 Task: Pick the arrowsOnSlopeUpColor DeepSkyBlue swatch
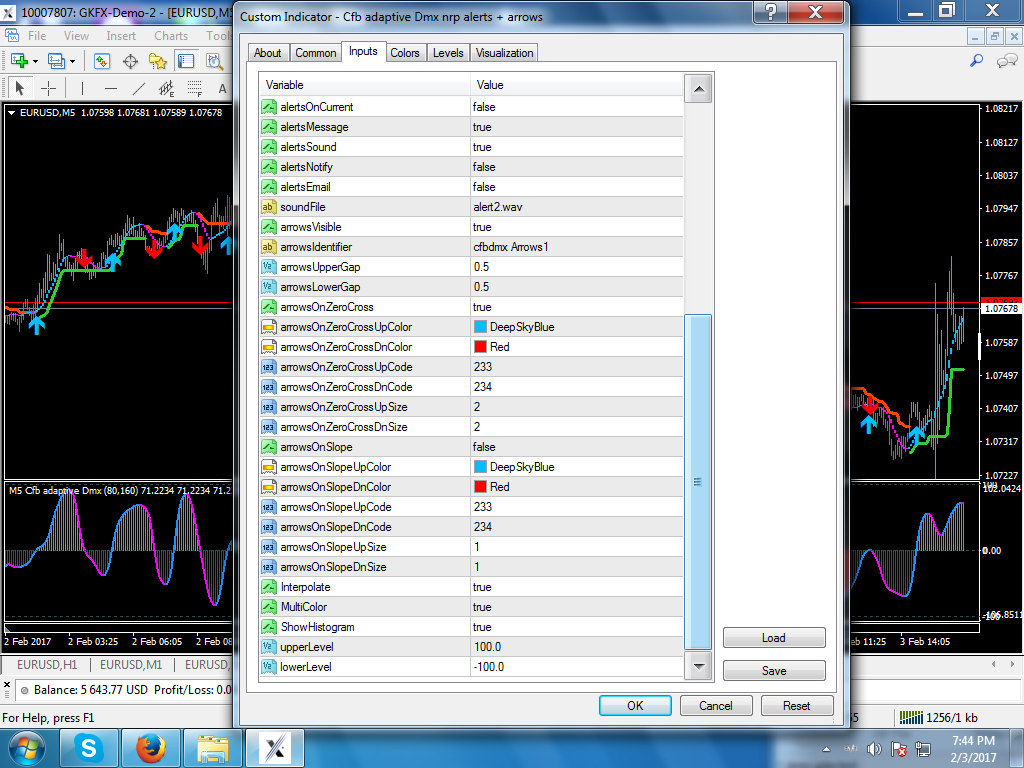pyautogui.click(x=481, y=467)
